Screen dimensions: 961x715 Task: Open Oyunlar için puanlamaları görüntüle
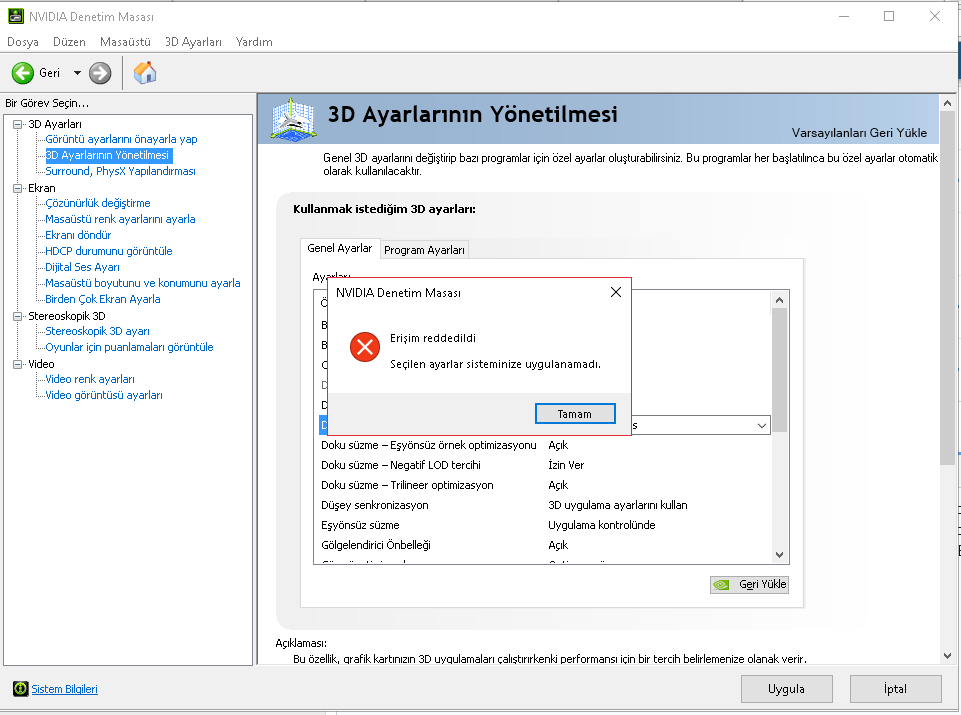coord(129,347)
